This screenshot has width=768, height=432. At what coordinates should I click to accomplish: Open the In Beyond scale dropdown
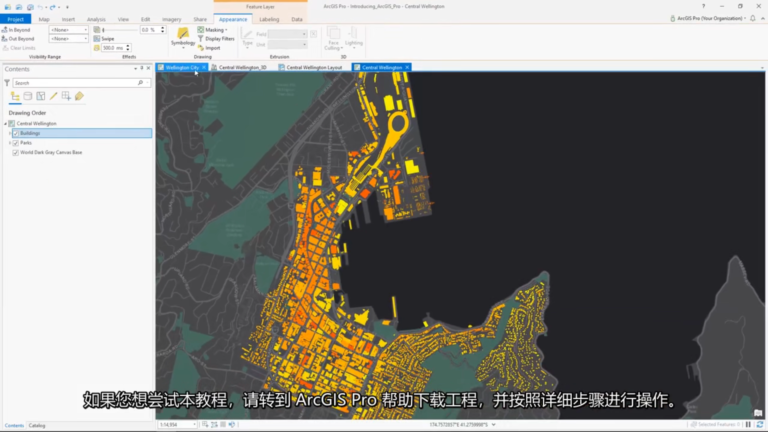tap(85, 30)
